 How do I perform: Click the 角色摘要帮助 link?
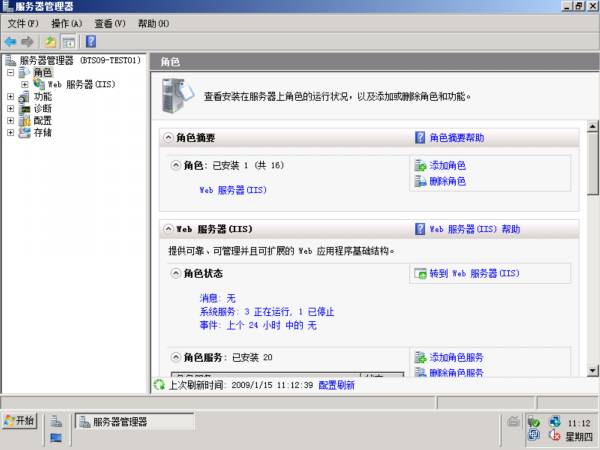coord(457,138)
